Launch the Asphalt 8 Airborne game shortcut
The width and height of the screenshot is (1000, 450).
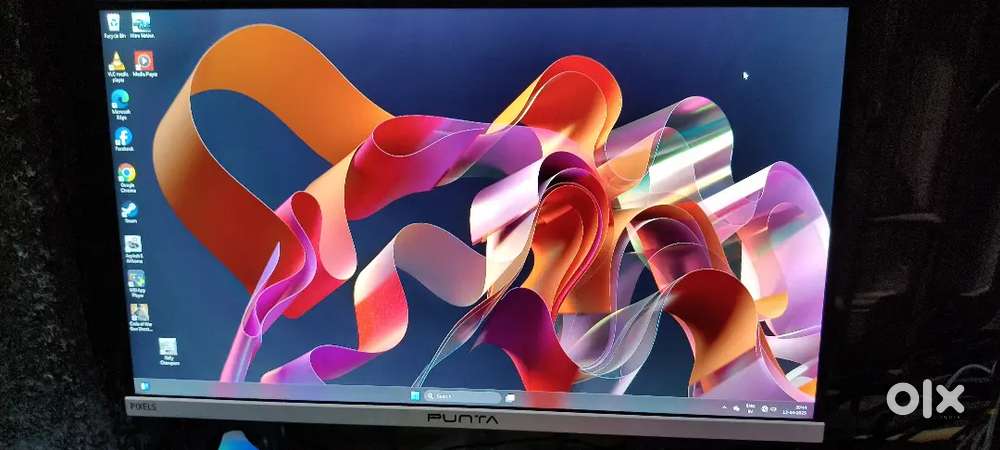pos(132,246)
